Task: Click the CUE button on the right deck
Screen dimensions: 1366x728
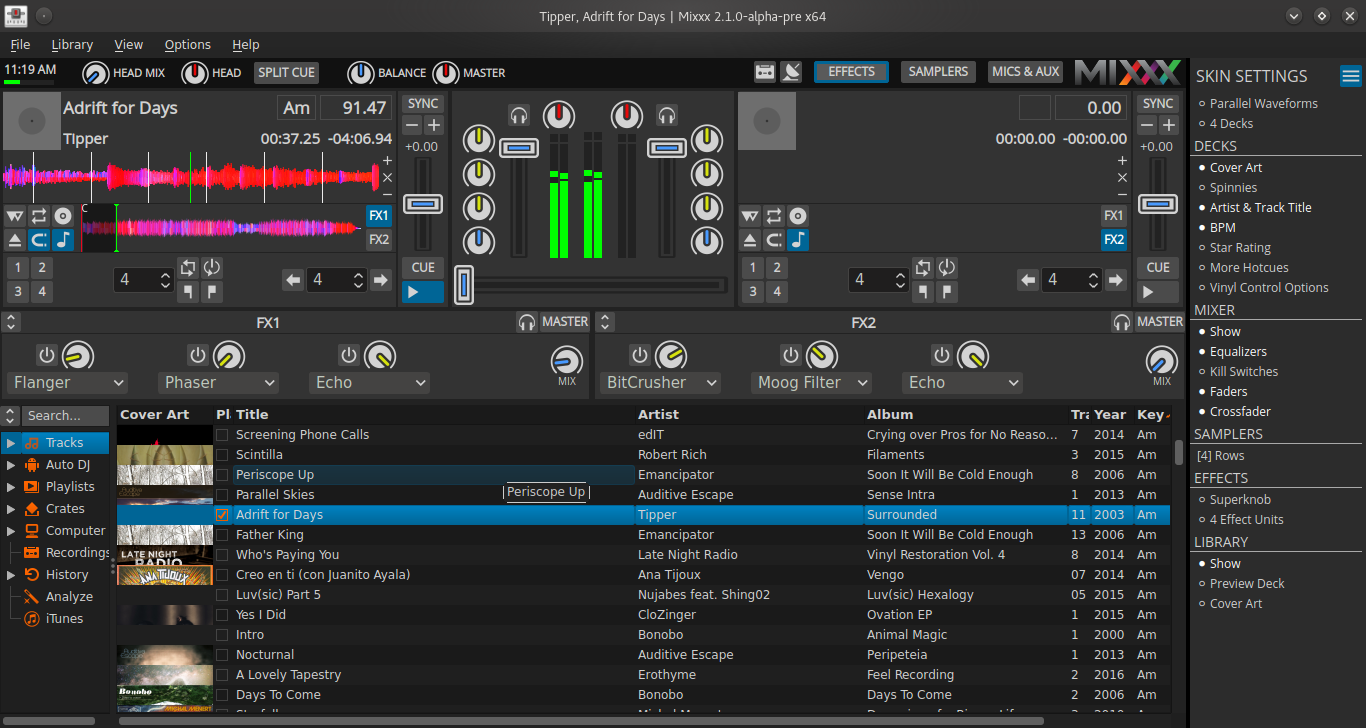Action: [x=1158, y=268]
